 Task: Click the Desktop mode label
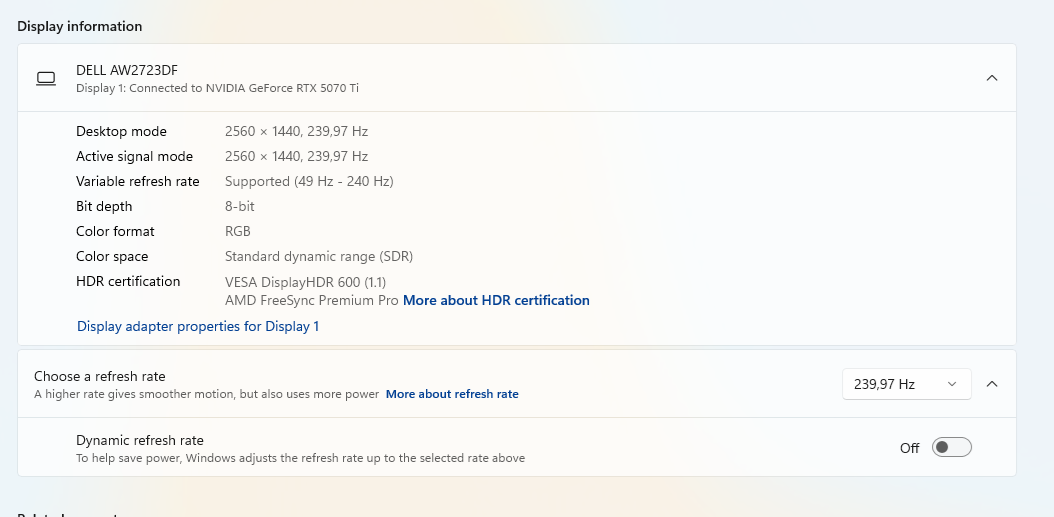click(x=121, y=131)
